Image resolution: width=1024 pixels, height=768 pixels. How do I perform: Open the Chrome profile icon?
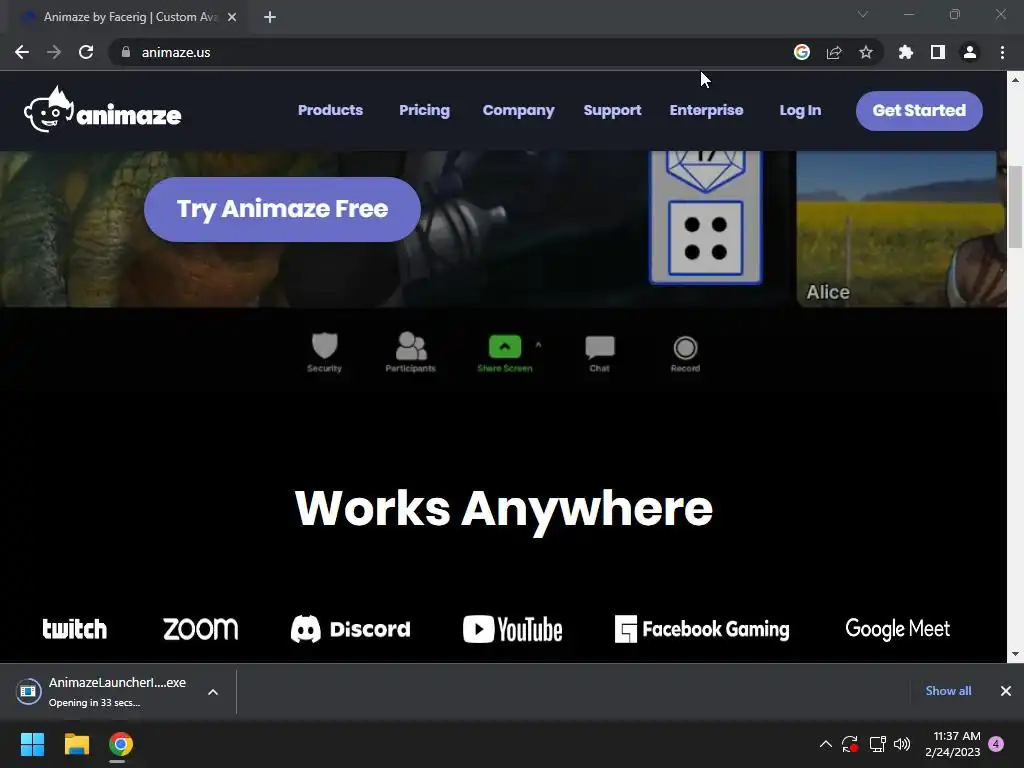click(970, 52)
